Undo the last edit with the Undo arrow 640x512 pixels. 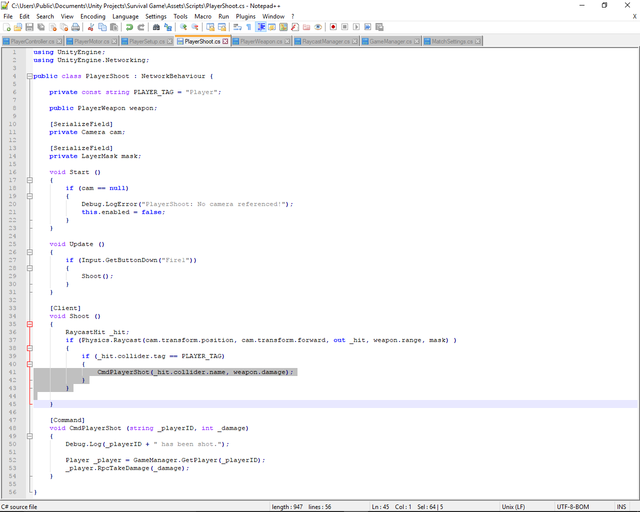click(129, 27)
